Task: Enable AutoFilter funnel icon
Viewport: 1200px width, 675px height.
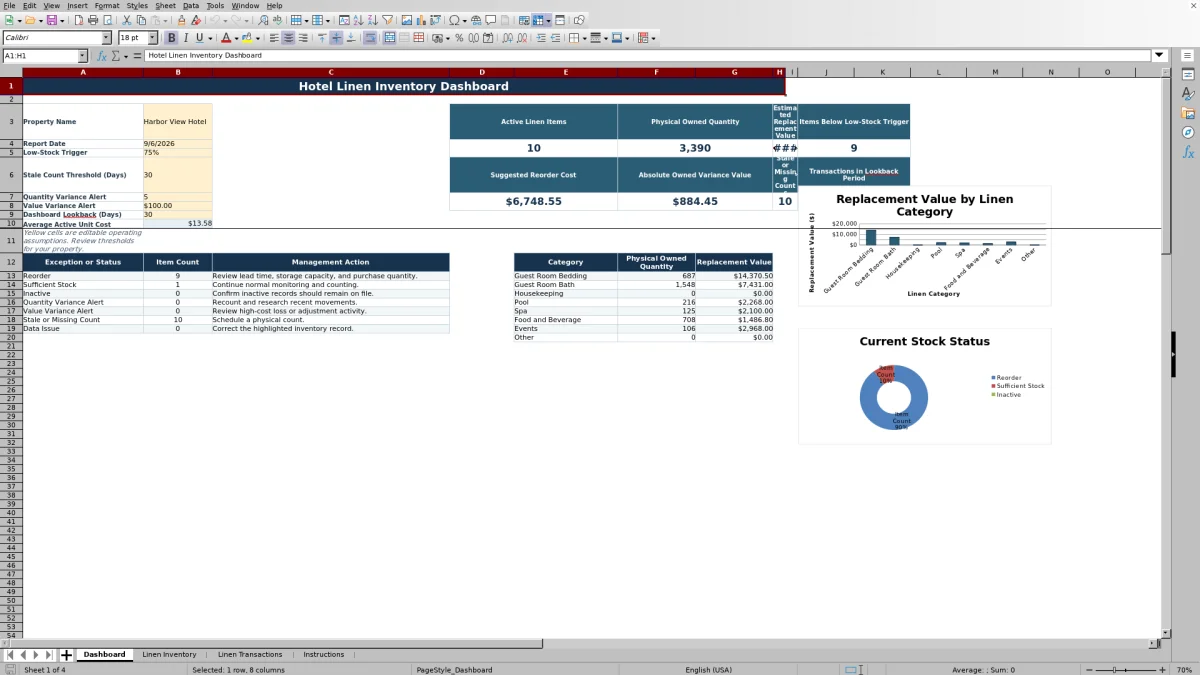Action: coord(387,20)
